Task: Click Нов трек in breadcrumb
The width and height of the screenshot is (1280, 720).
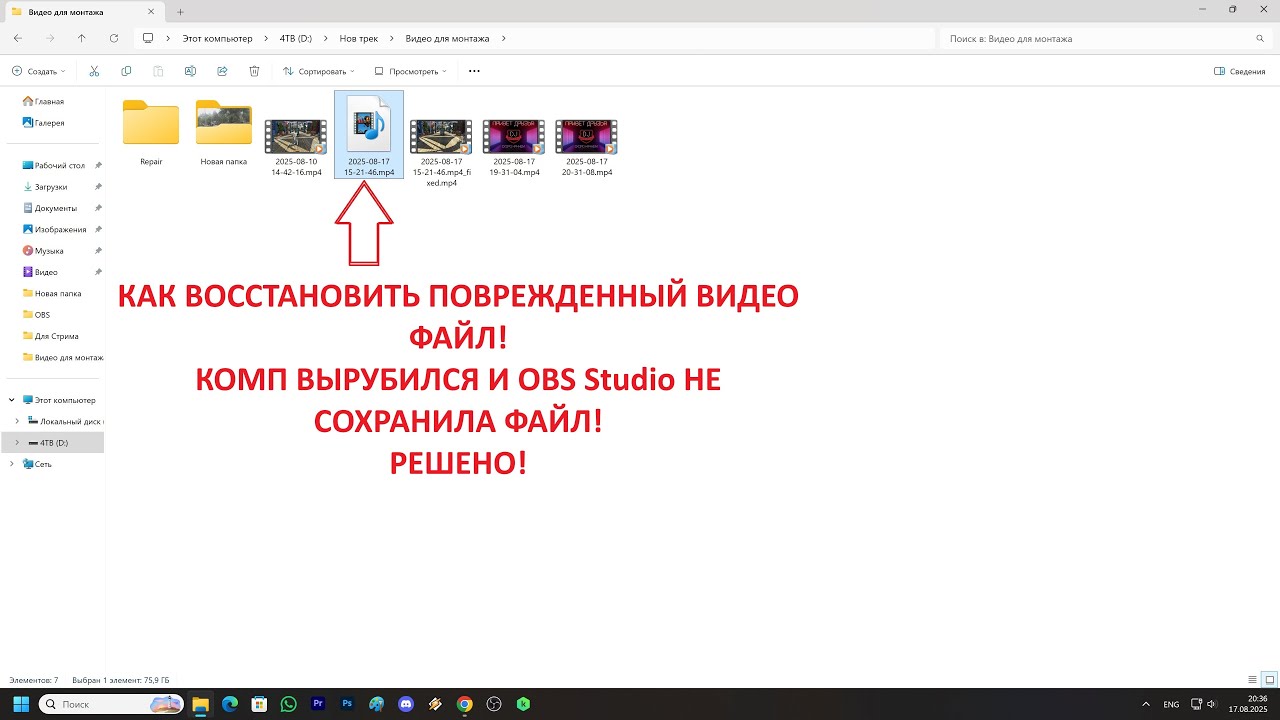Action: (359, 38)
